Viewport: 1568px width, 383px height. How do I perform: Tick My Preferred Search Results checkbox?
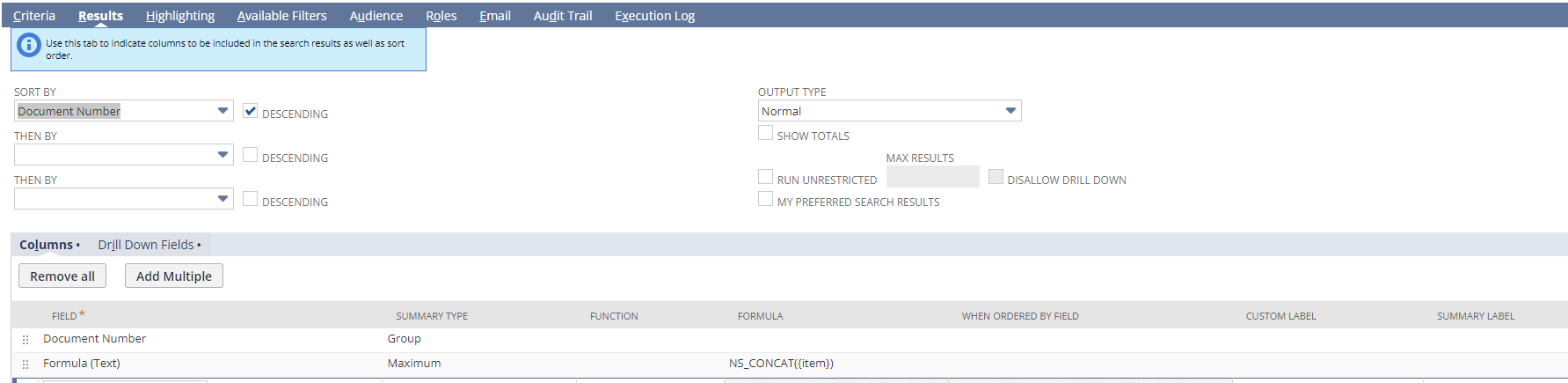pos(766,199)
